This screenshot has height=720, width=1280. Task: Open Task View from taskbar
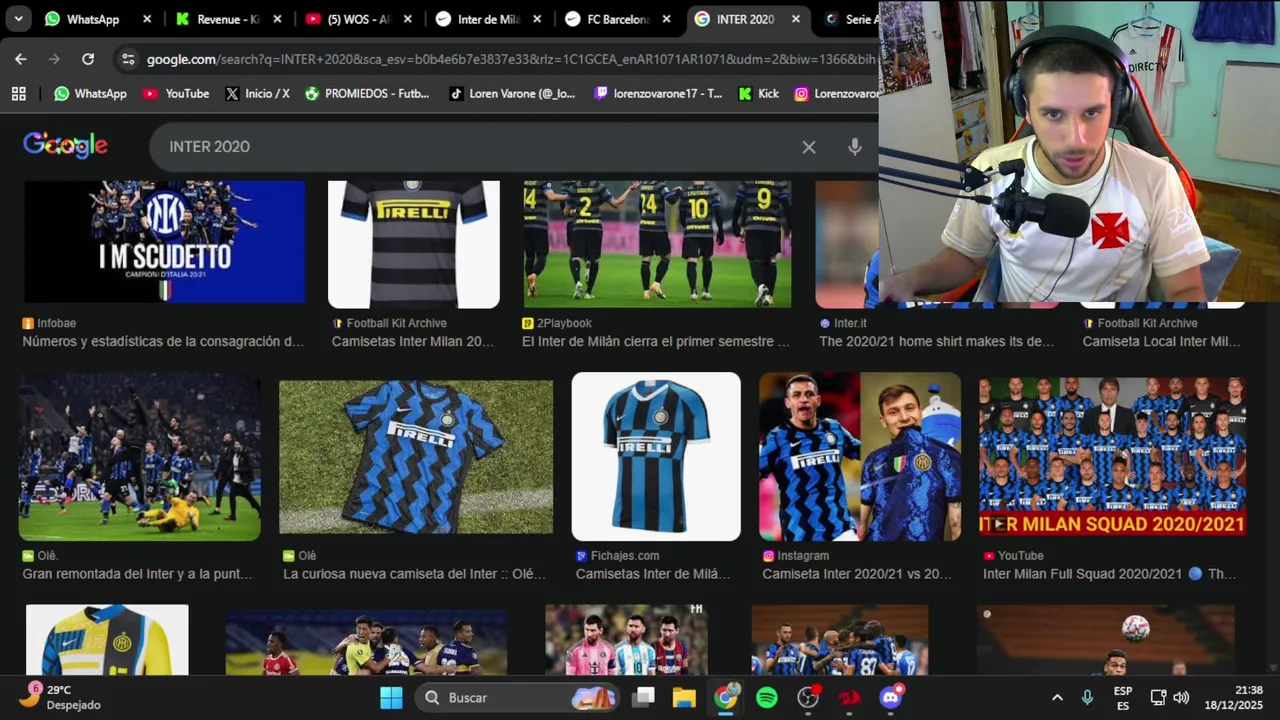point(644,697)
